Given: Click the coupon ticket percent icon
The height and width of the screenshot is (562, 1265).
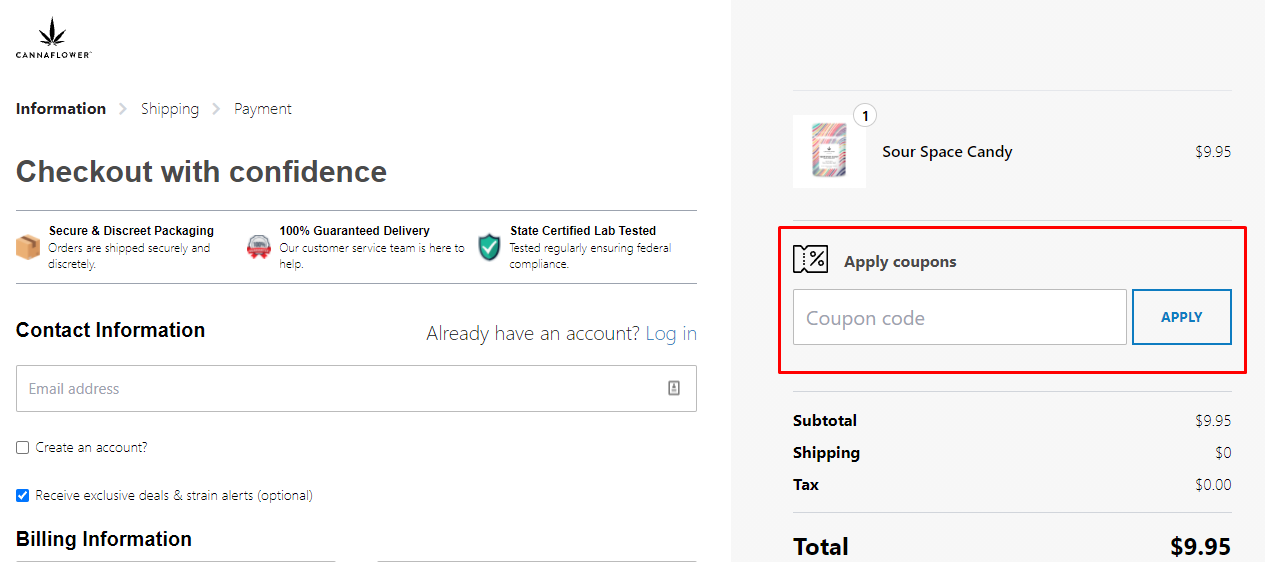Looking at the screenshot, I should click(x=811, y=260).
